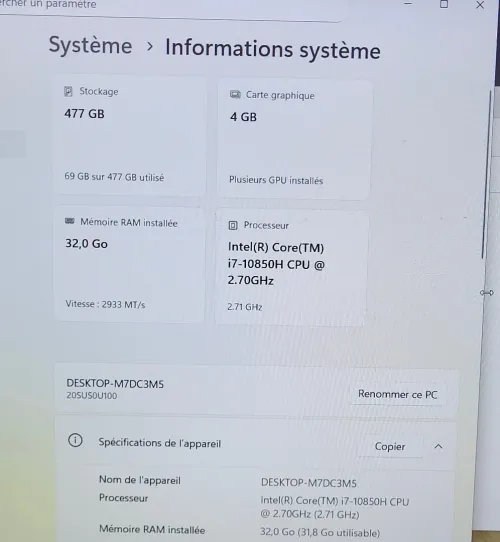Click the Carte graphique icon

pos(235,94)
